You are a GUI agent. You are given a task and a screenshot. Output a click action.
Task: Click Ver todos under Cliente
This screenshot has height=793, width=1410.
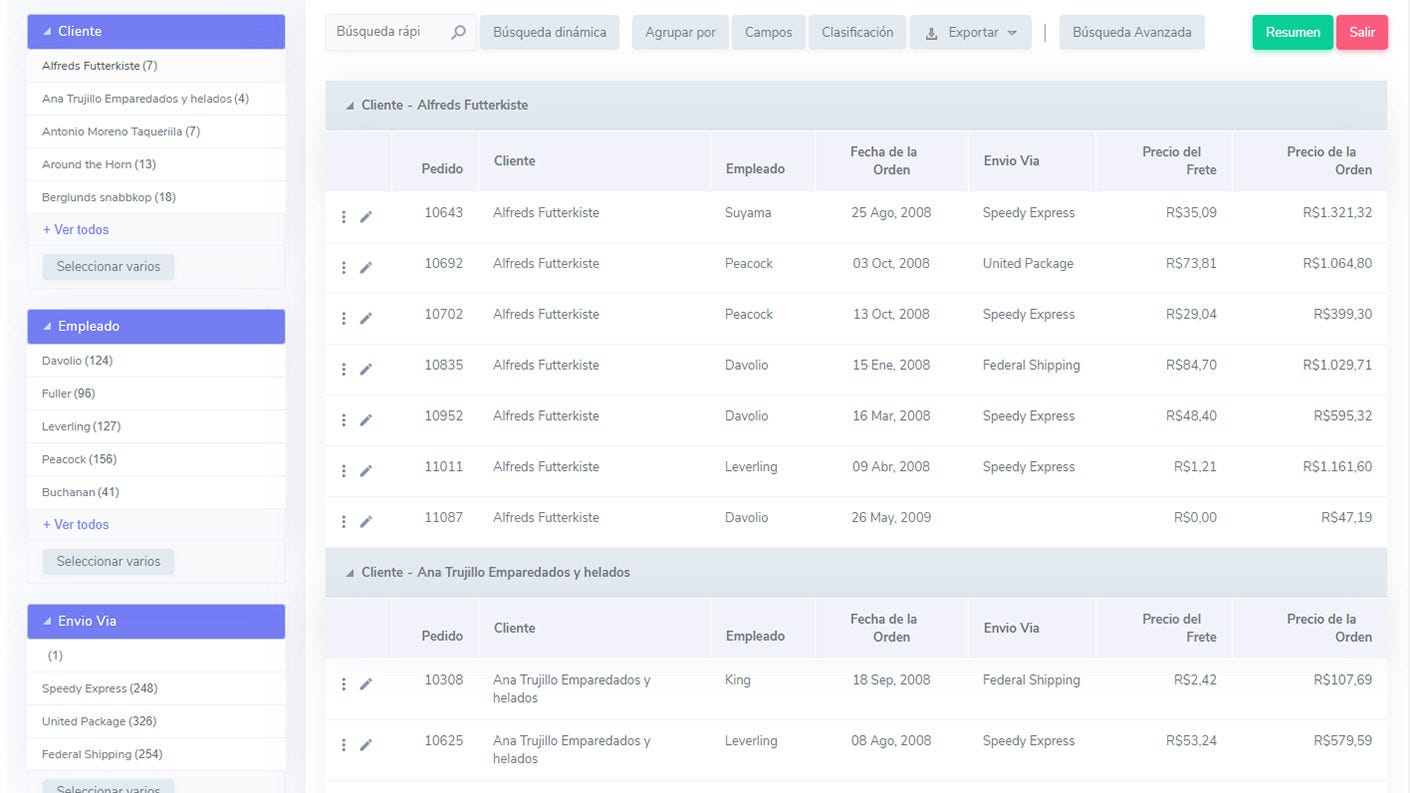76,229
